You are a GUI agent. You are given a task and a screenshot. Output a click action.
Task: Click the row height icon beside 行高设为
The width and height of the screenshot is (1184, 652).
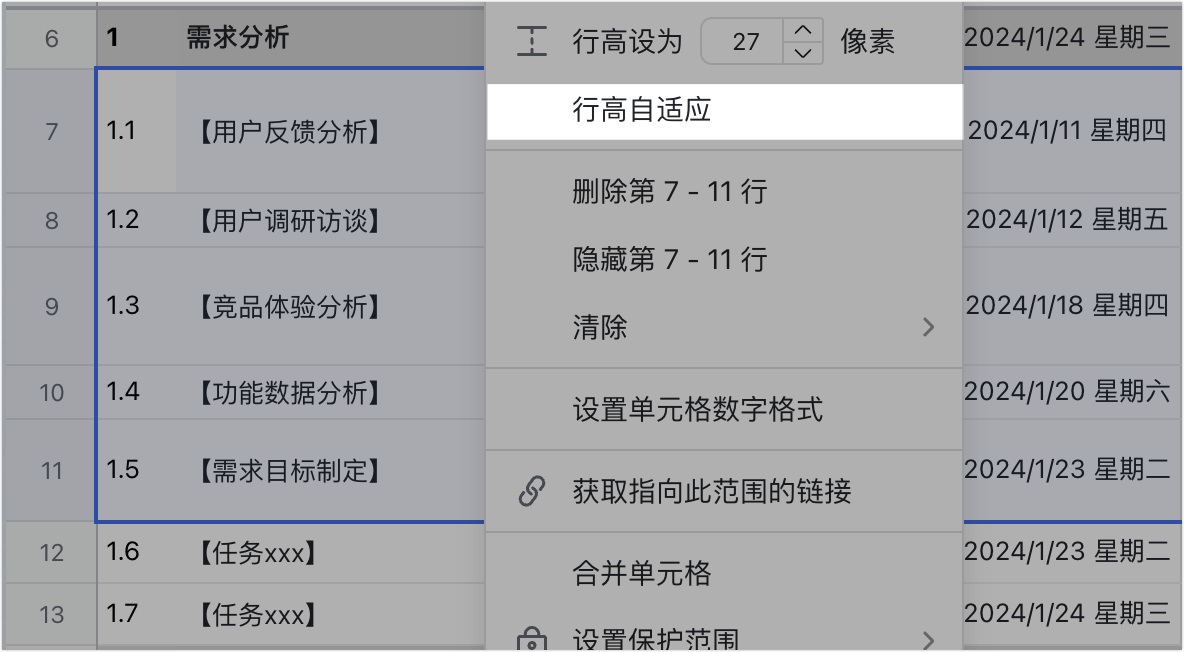[x=532, y=41]
